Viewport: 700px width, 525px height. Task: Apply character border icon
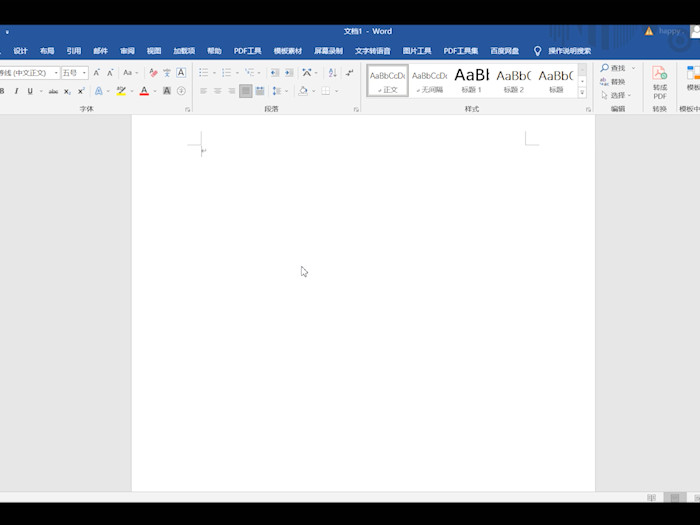coord(181,72)
